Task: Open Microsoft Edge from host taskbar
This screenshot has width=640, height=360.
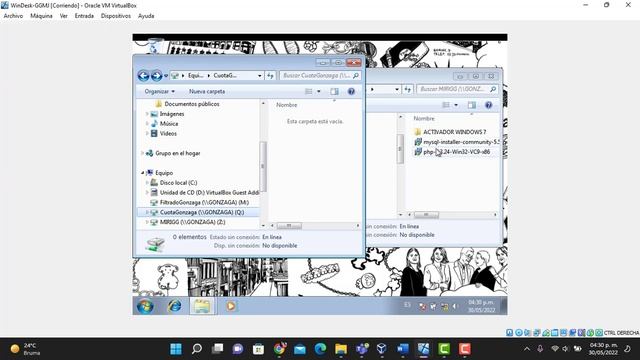Action: (x=320, y=349)
